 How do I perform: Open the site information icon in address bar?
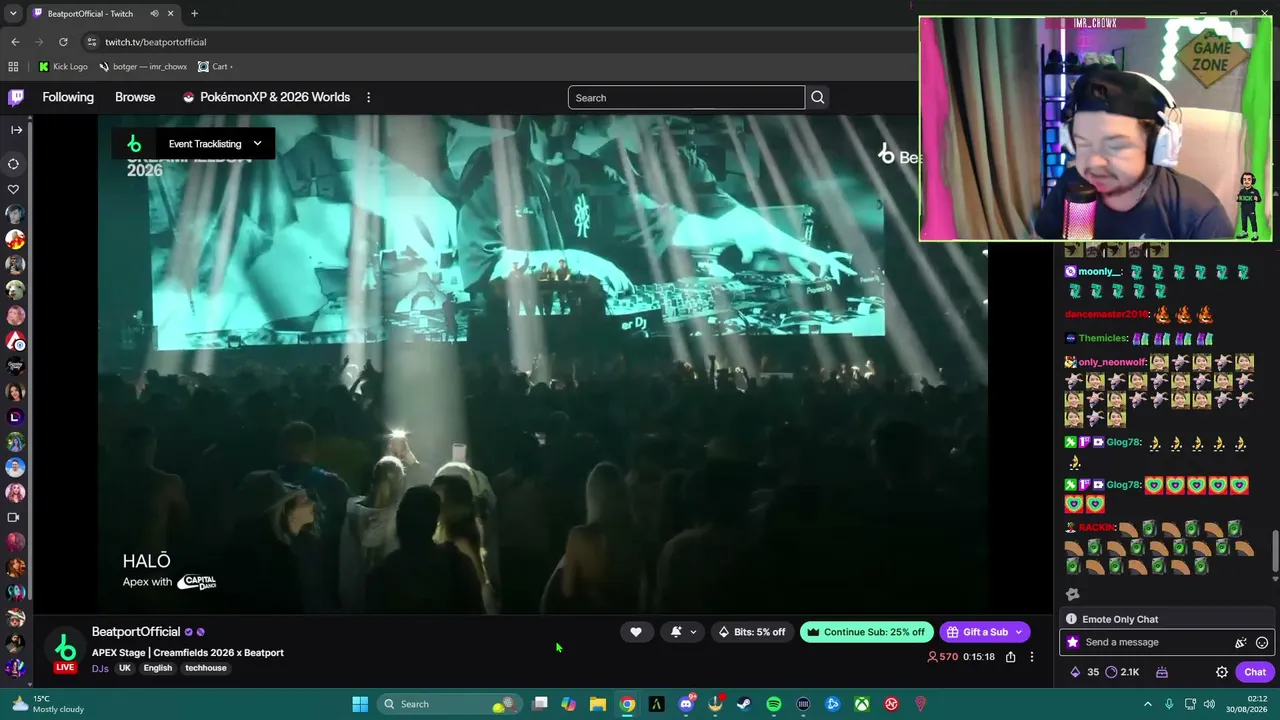coord(91,42)
